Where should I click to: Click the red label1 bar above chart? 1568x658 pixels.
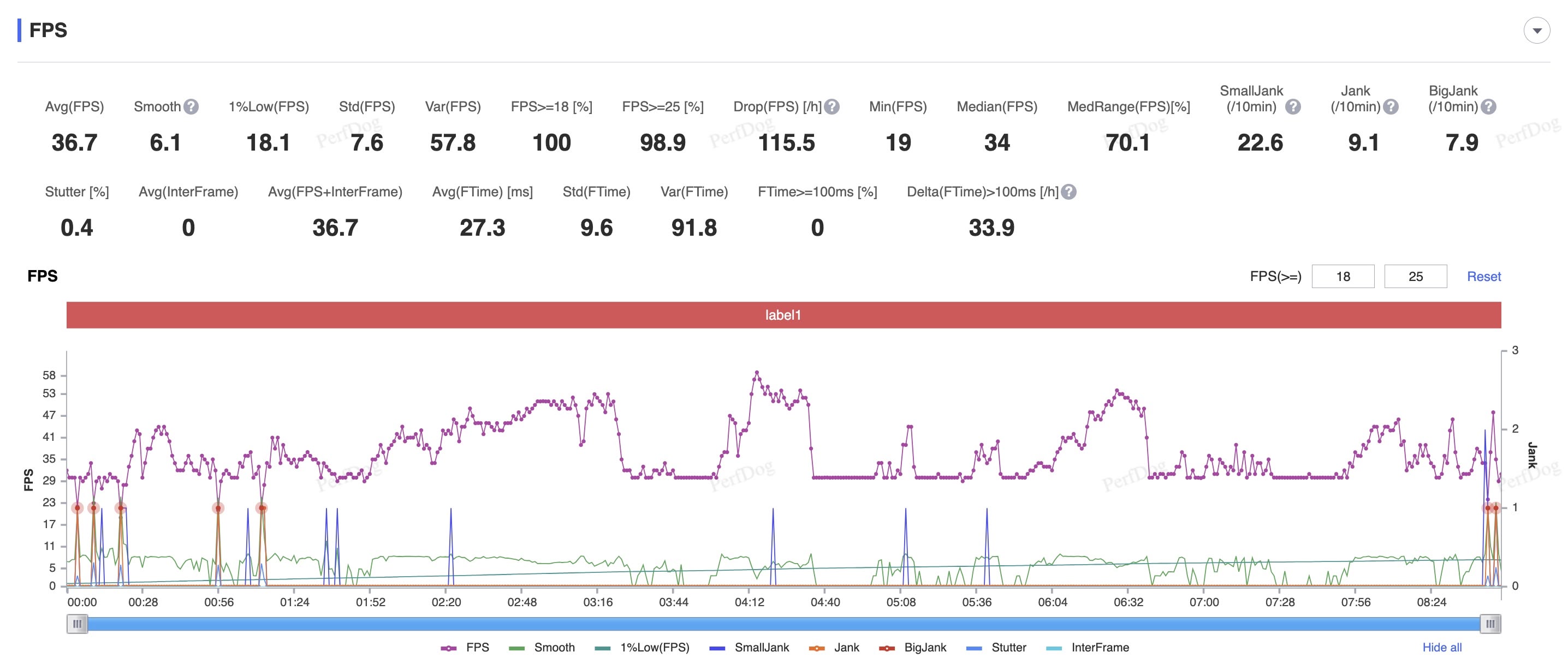[x=783, y=315]
